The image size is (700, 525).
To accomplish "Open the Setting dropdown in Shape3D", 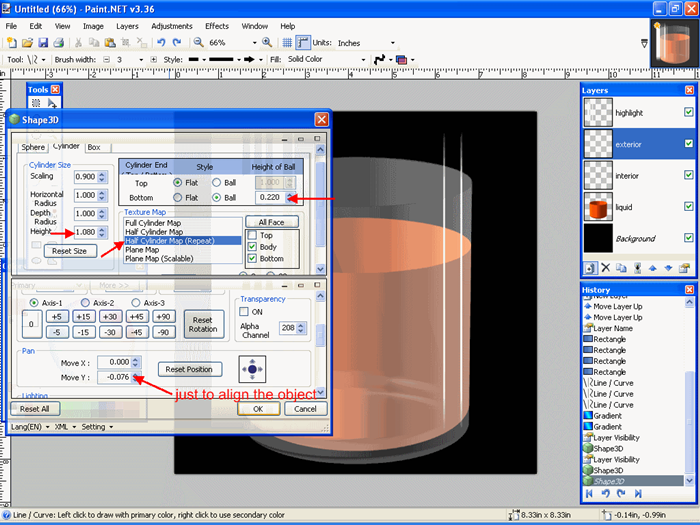I will point(97,427).
